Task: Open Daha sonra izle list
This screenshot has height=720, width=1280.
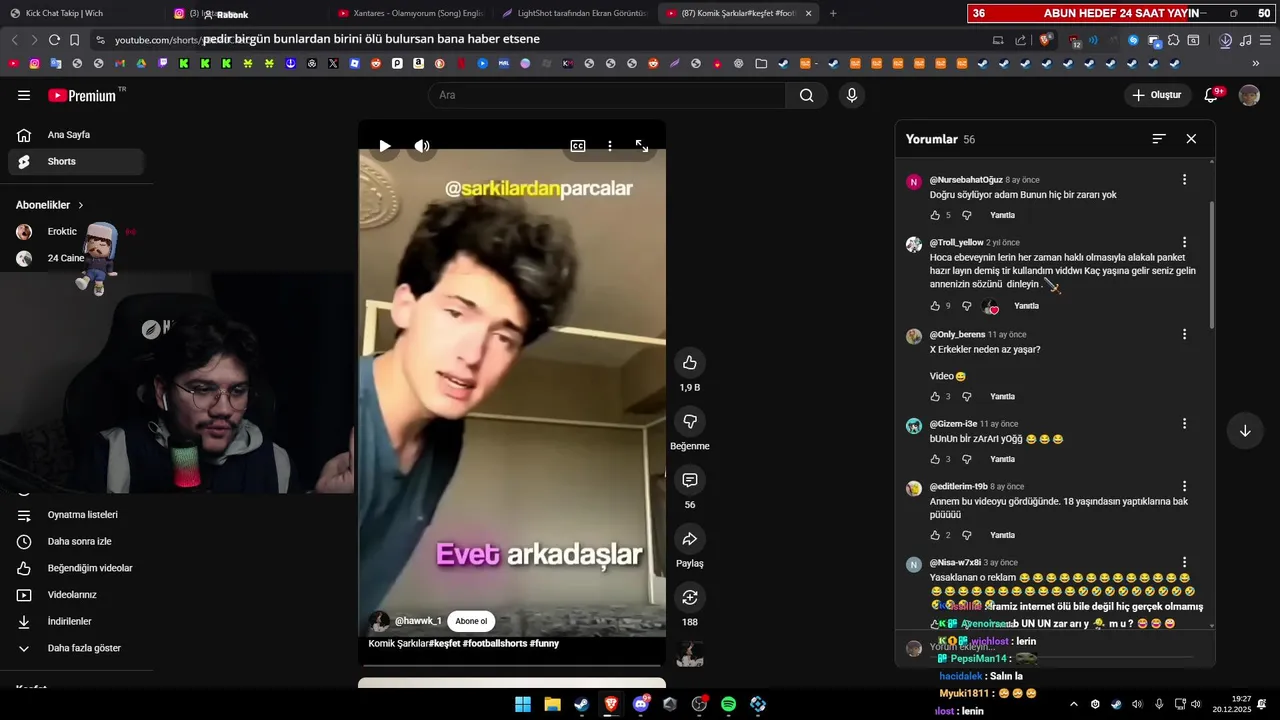Action: coord(76,542)
